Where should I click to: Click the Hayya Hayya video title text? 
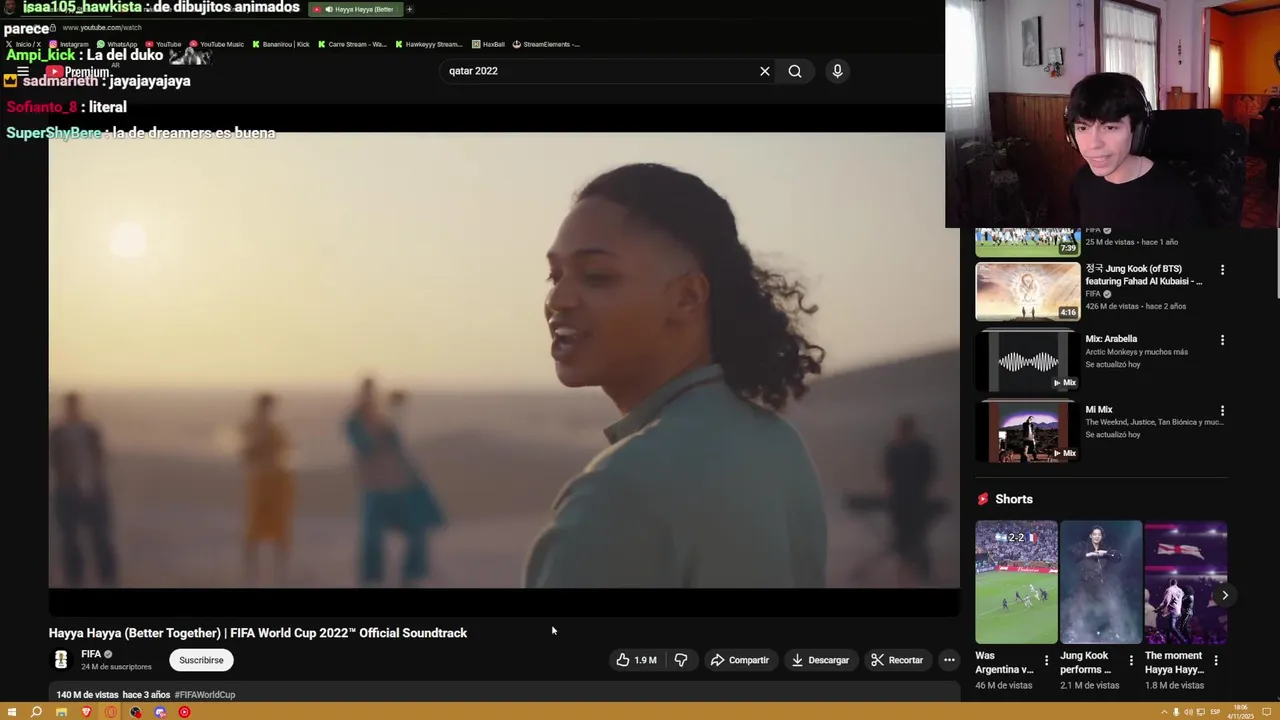click(x=258, y=633)
